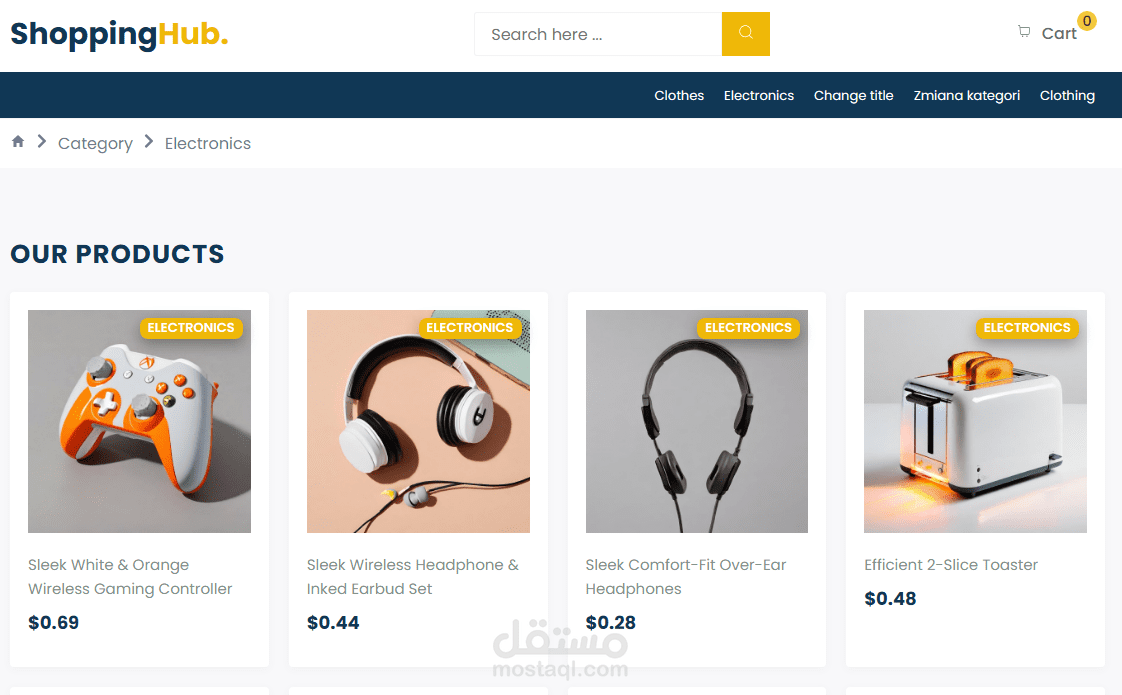Screen dimensions: 1122x695
Task: Open the black over-ear headphones image
Action: pyautogui.click(x=697, y=421)
